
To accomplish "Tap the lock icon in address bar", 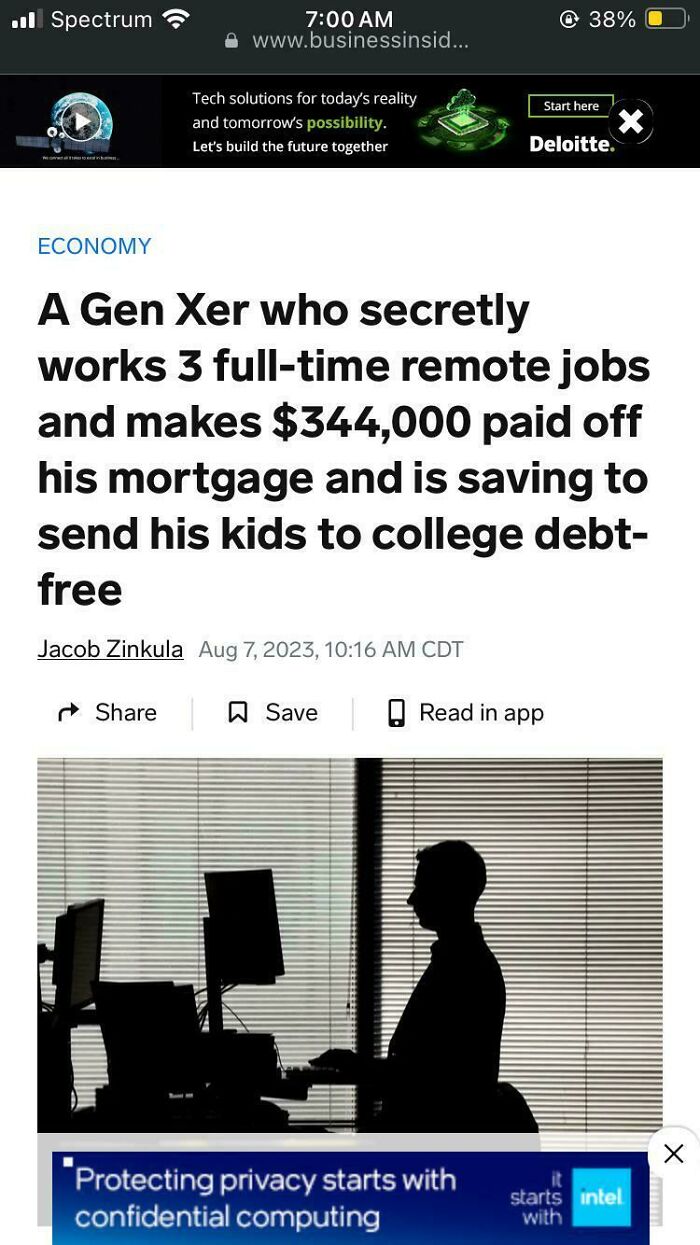I will point(233,41).
